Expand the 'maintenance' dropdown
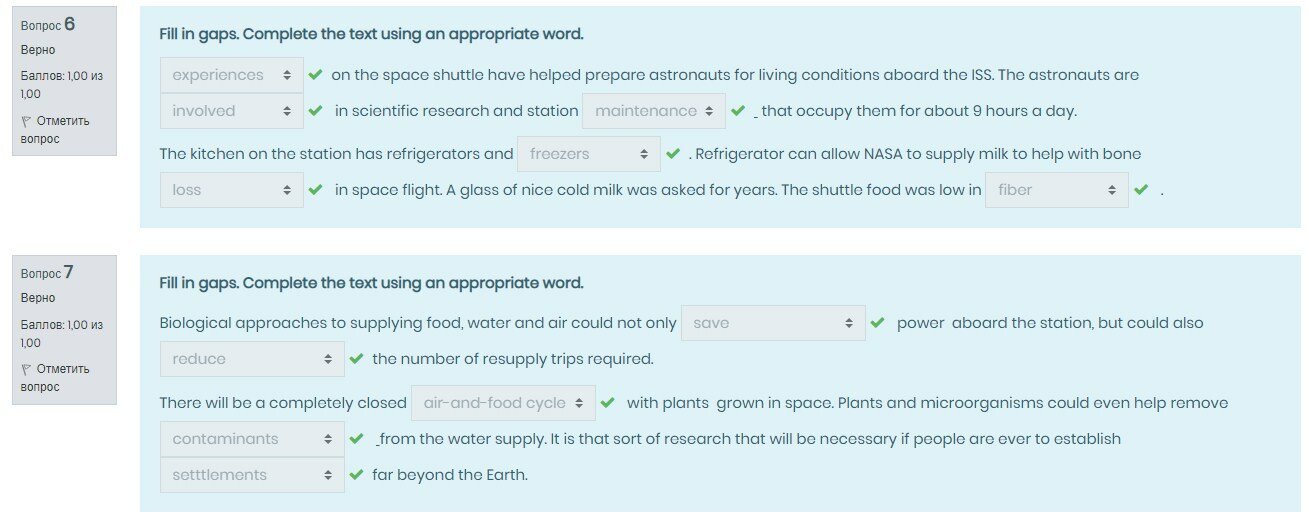 tap(654, 111)
